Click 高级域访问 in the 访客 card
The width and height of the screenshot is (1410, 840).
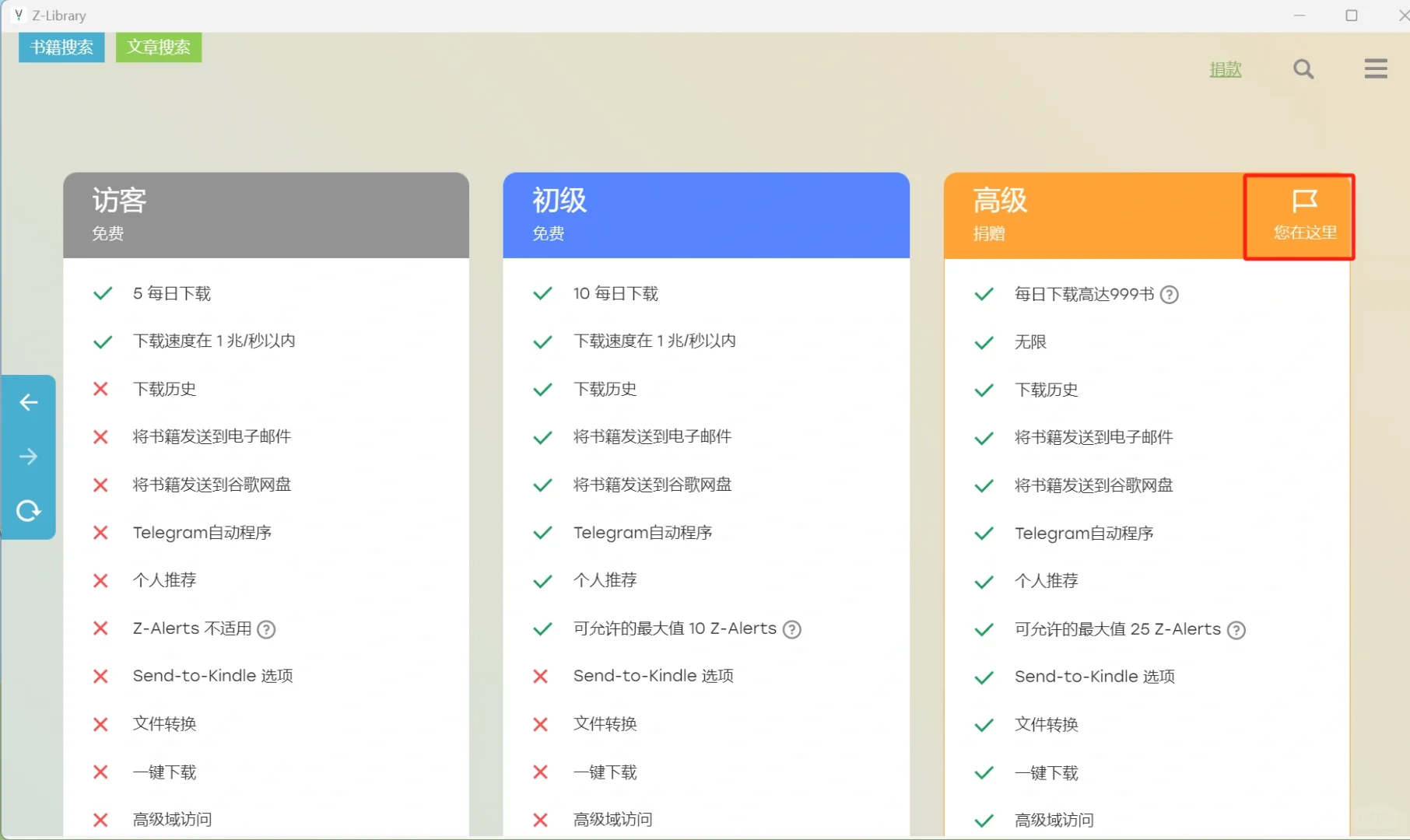[172, 821]
